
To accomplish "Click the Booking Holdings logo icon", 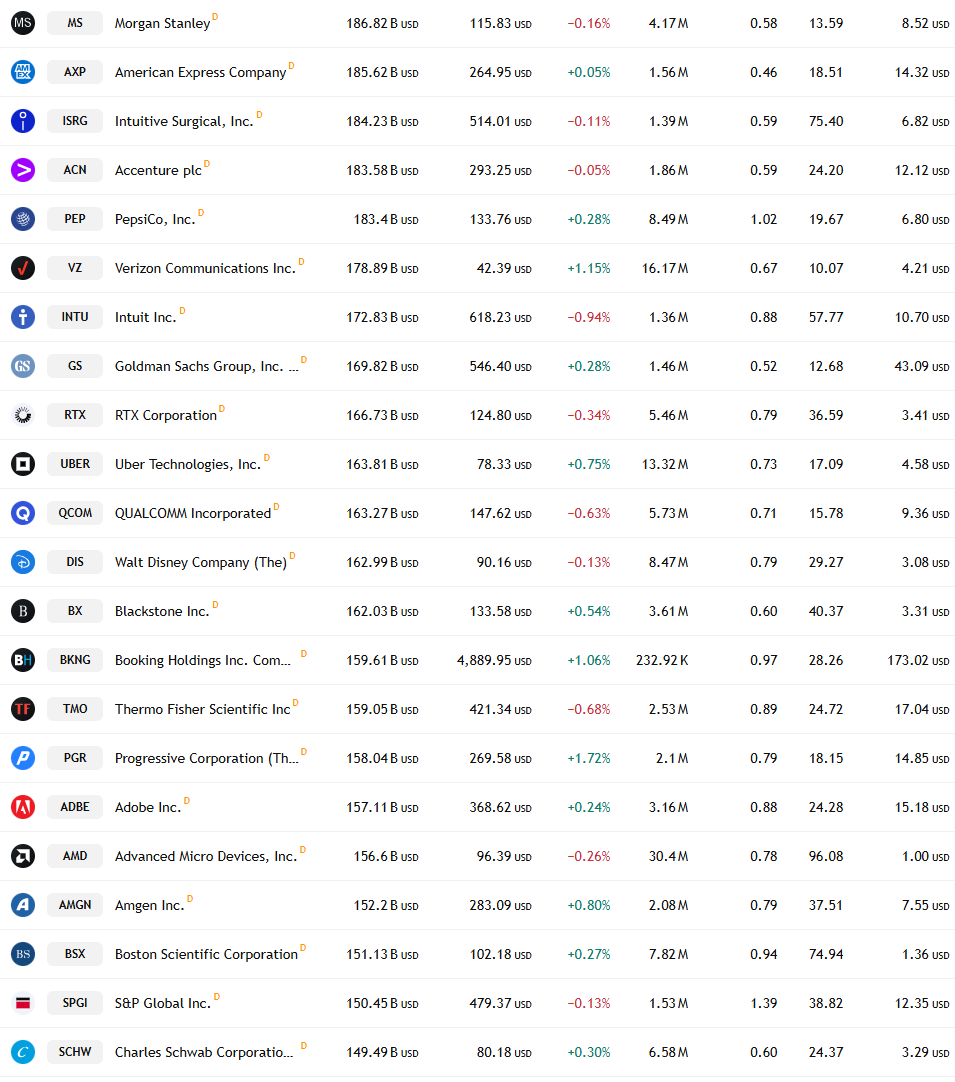I will pyautogui.click(x=23, y=660).
